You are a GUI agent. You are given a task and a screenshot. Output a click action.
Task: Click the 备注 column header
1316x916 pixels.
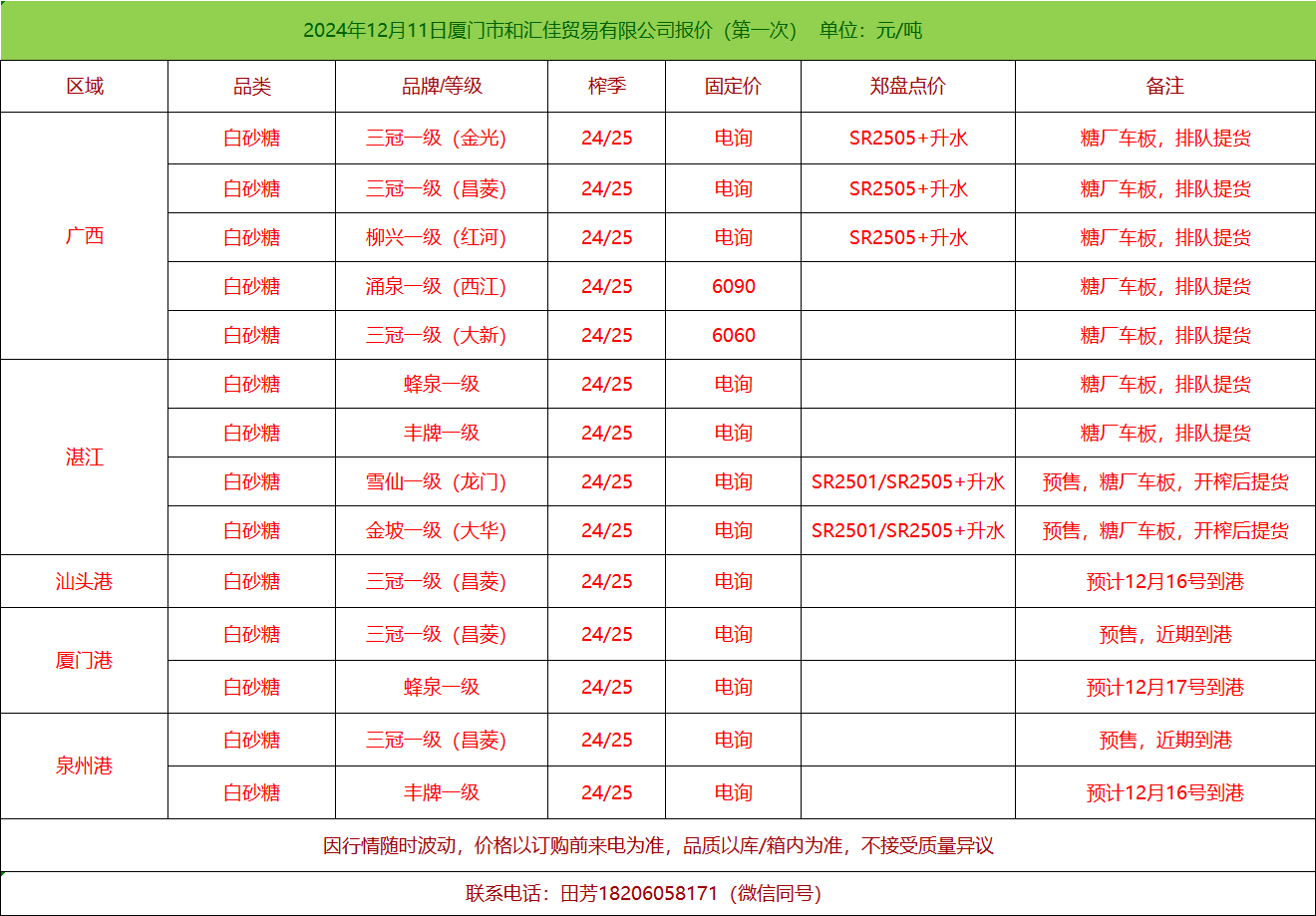[x=1164, y=87]
